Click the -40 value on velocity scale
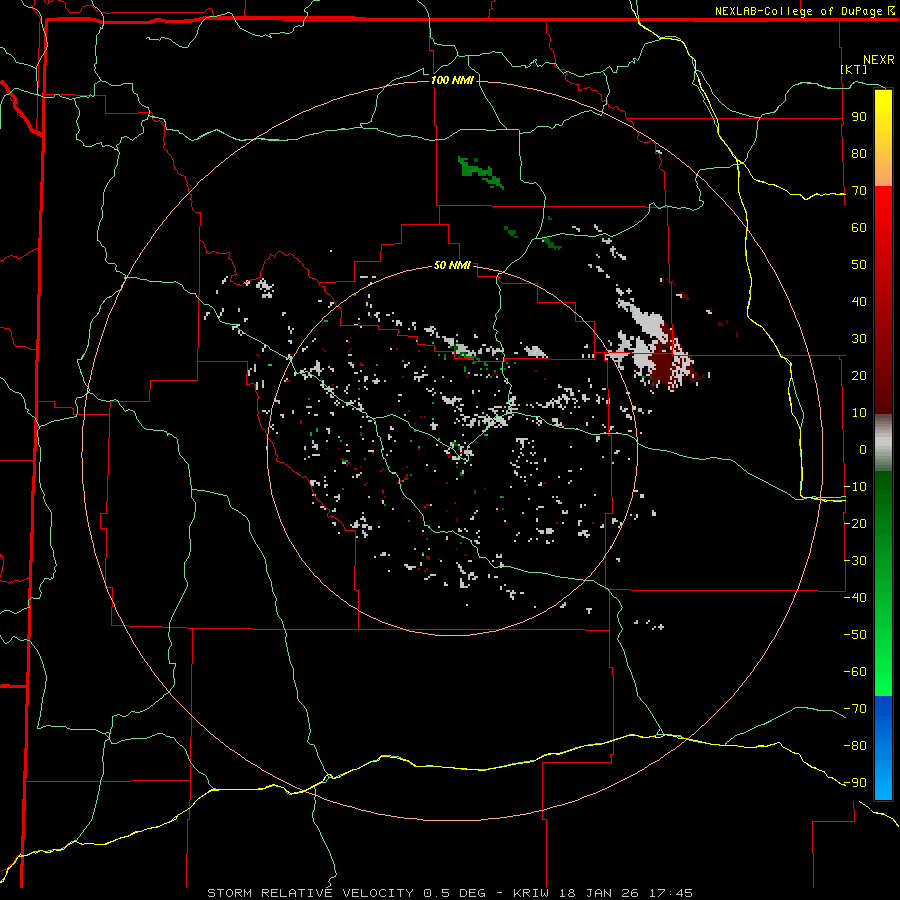900x900 pixels. click(855, 598)
